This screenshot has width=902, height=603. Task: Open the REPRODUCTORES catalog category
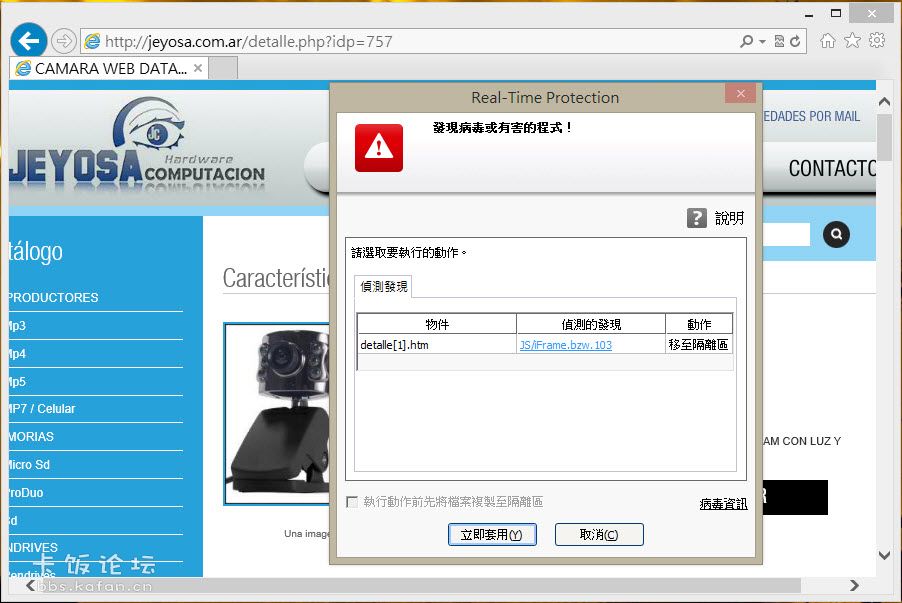coord(53,297)
